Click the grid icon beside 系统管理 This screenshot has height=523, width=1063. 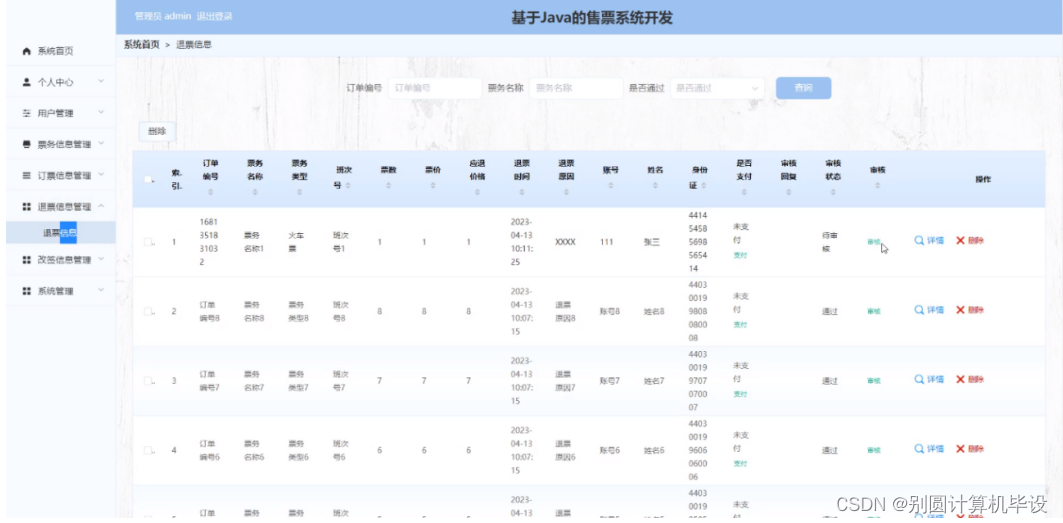pyautogui.click(x=26, y=291)
